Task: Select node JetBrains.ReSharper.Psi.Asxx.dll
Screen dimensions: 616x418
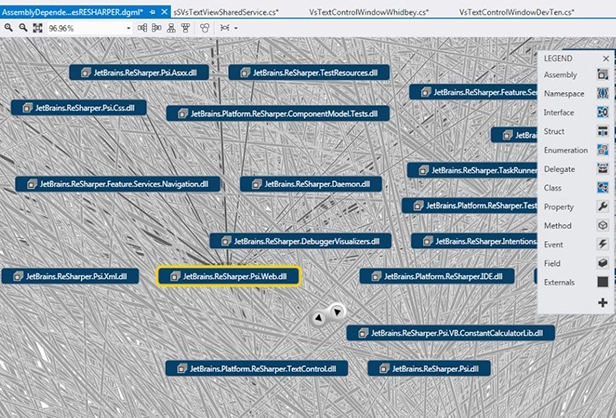Action: point(139,73)
